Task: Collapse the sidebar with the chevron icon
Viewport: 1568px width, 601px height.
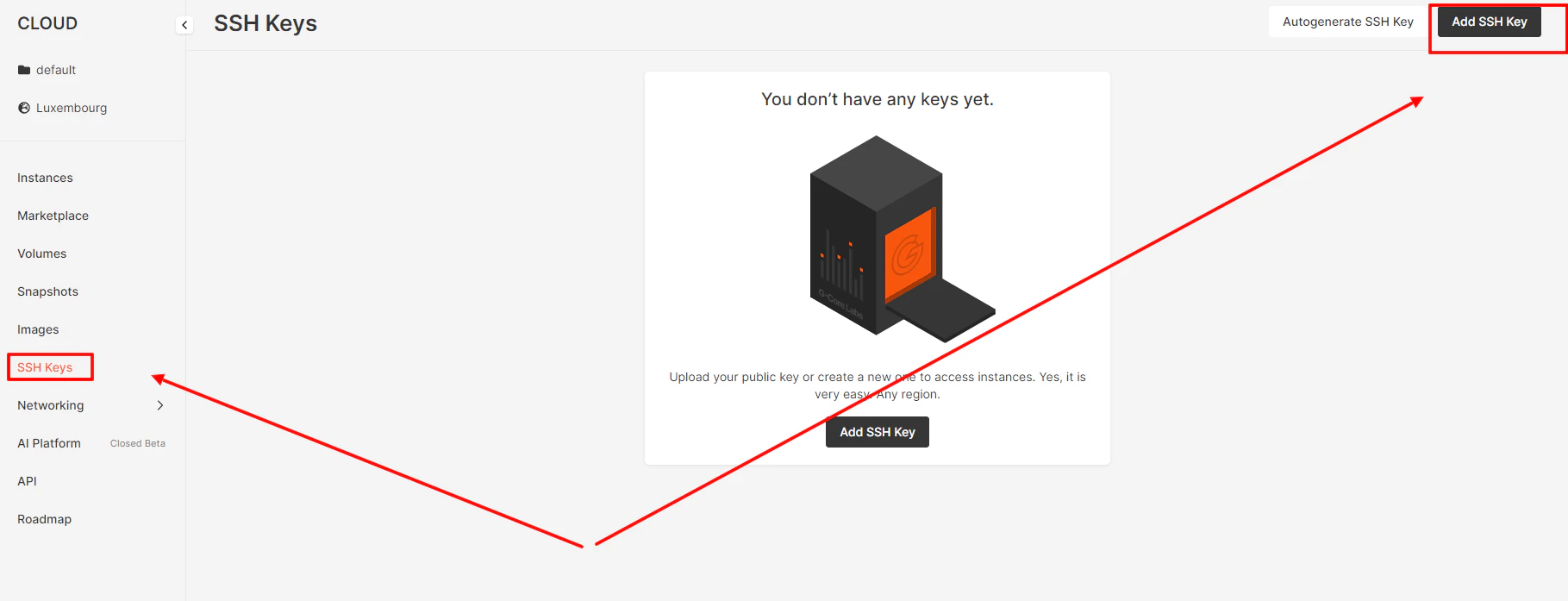Action: [x=184, y=25]
